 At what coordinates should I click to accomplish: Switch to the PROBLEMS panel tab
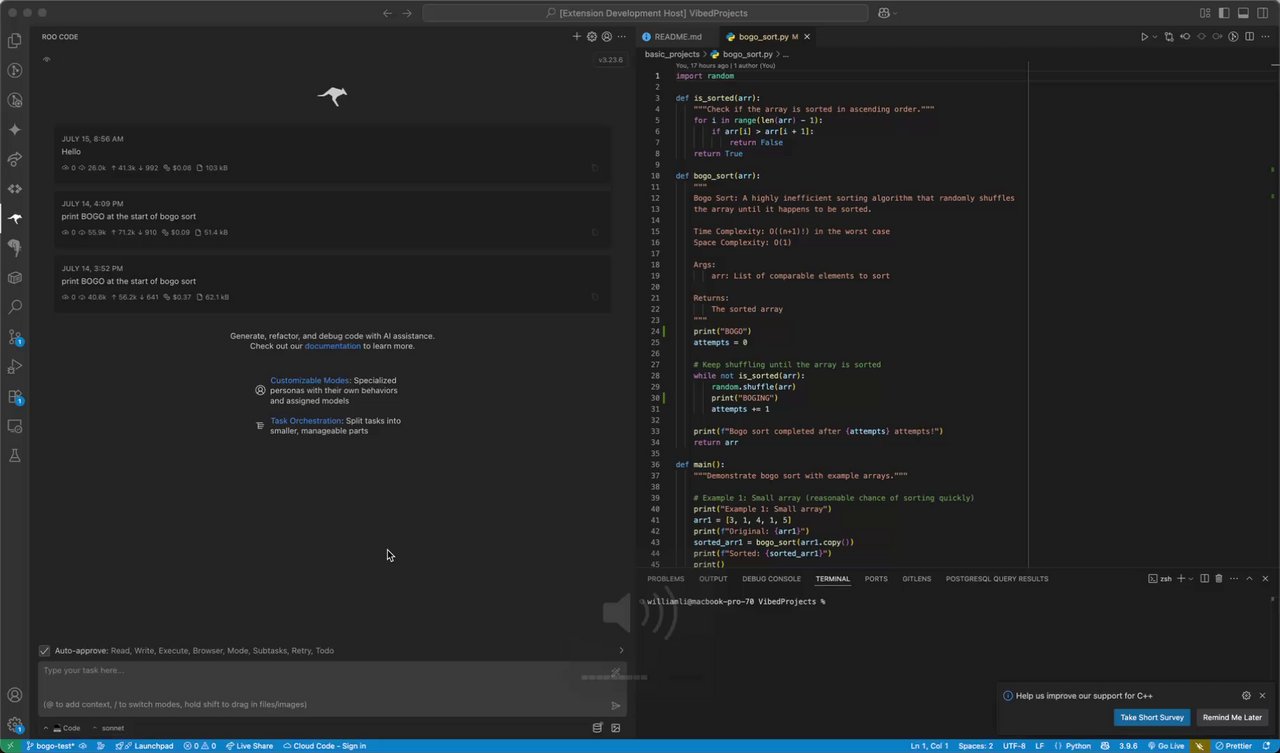pyautogui.click(x=665, y=579)
